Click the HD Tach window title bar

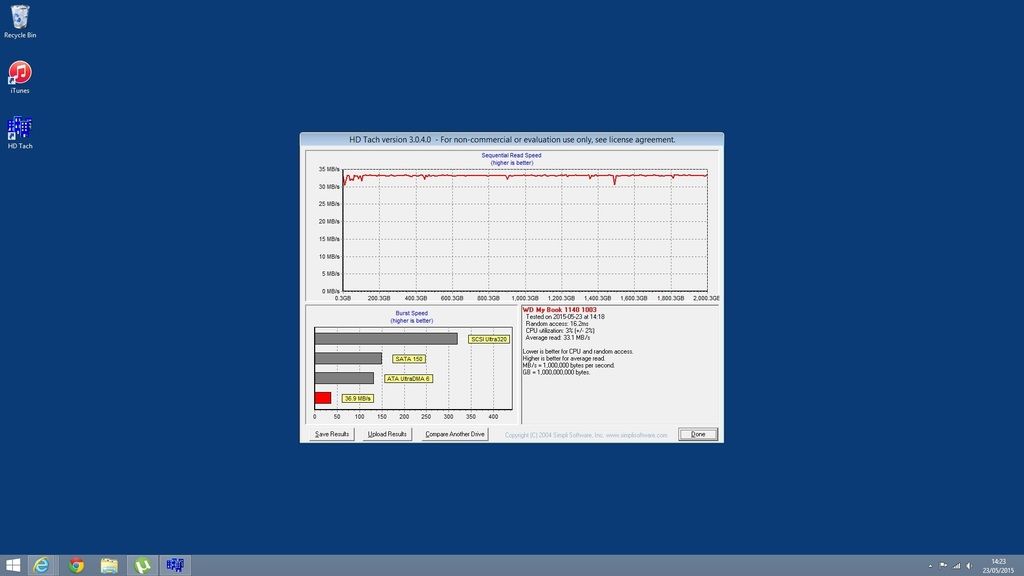click(512, 139)
